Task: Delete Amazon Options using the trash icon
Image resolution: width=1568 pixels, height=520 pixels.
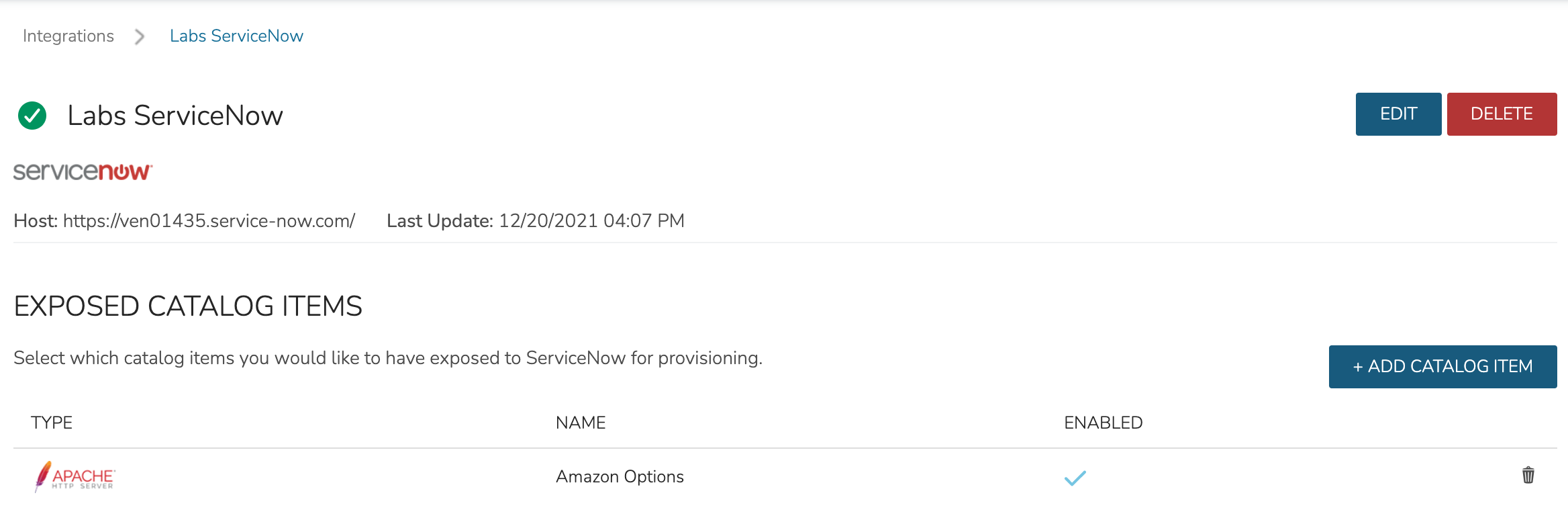Action: [1528, 476]
